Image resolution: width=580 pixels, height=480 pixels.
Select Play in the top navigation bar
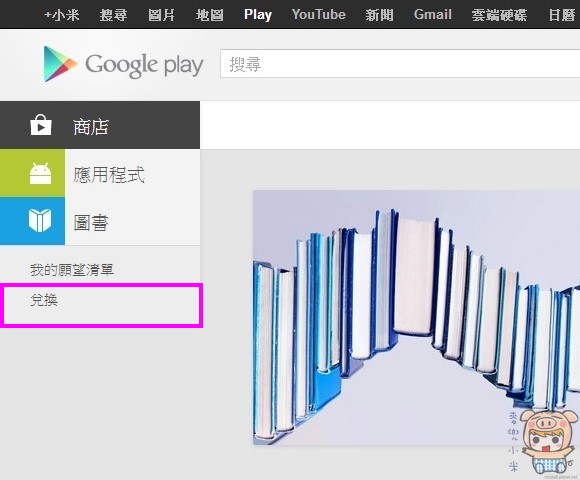[258, 15]
